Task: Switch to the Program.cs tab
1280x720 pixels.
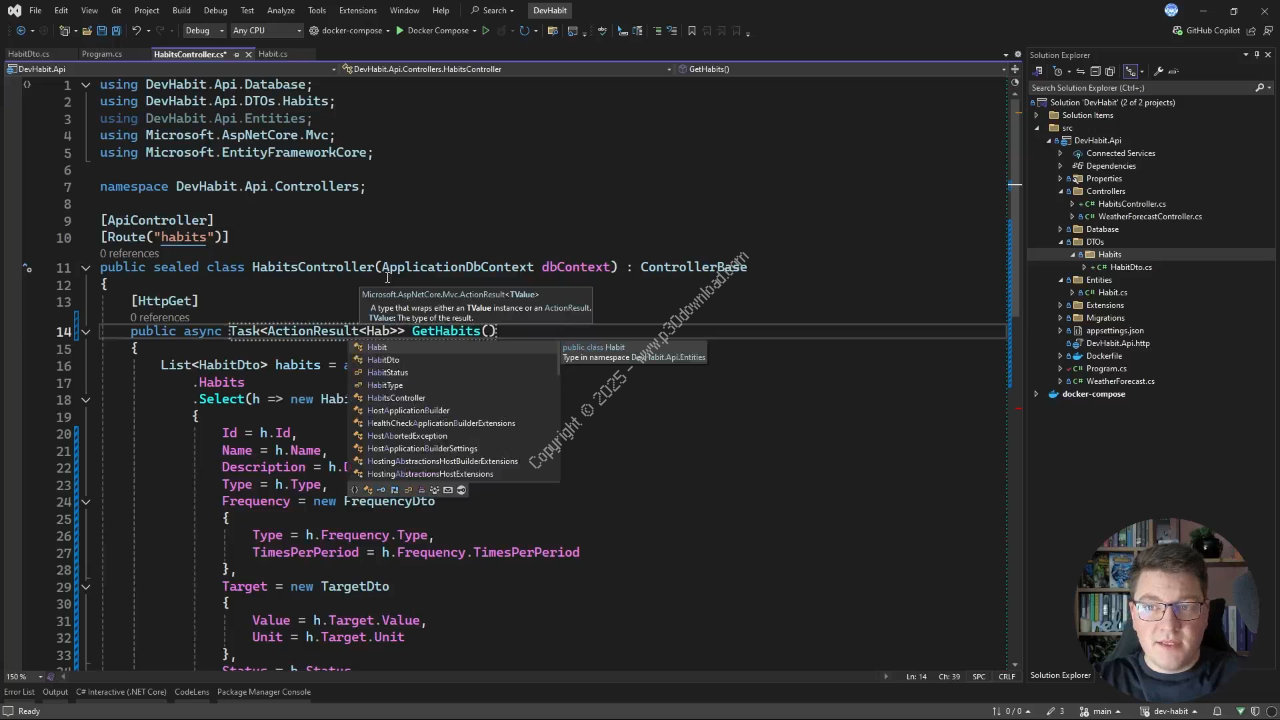Action: click(x=101, y=54)
